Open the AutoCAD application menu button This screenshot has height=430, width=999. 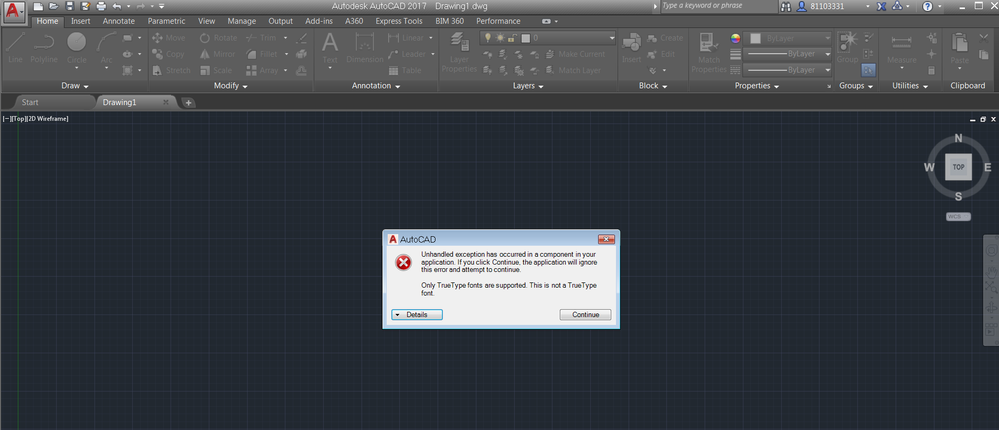[x=13, y=11]
